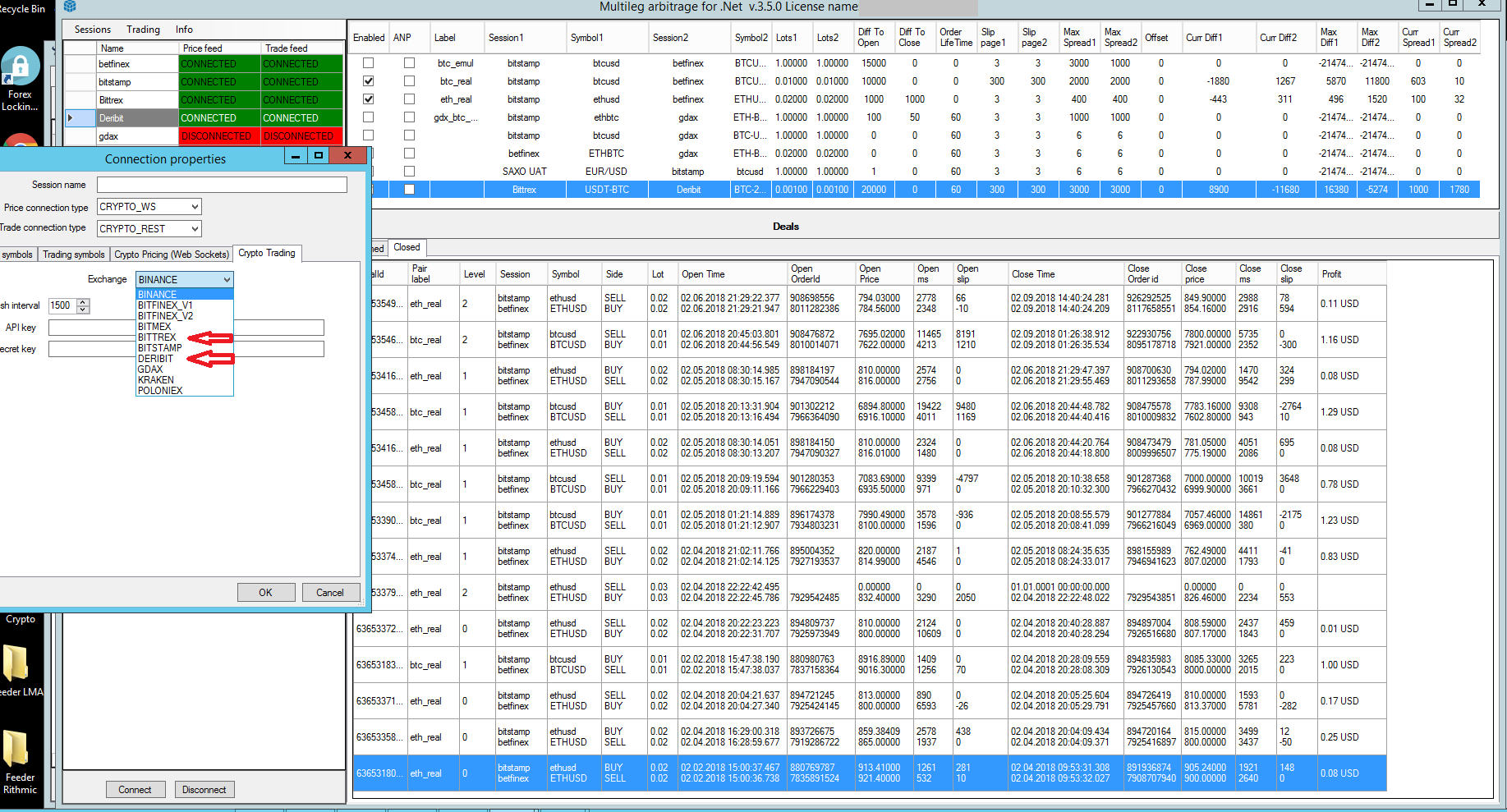Choose BITFINEX_V2 from the Exchange list
Screen dimensions: 1507x812
pos(185,316)
